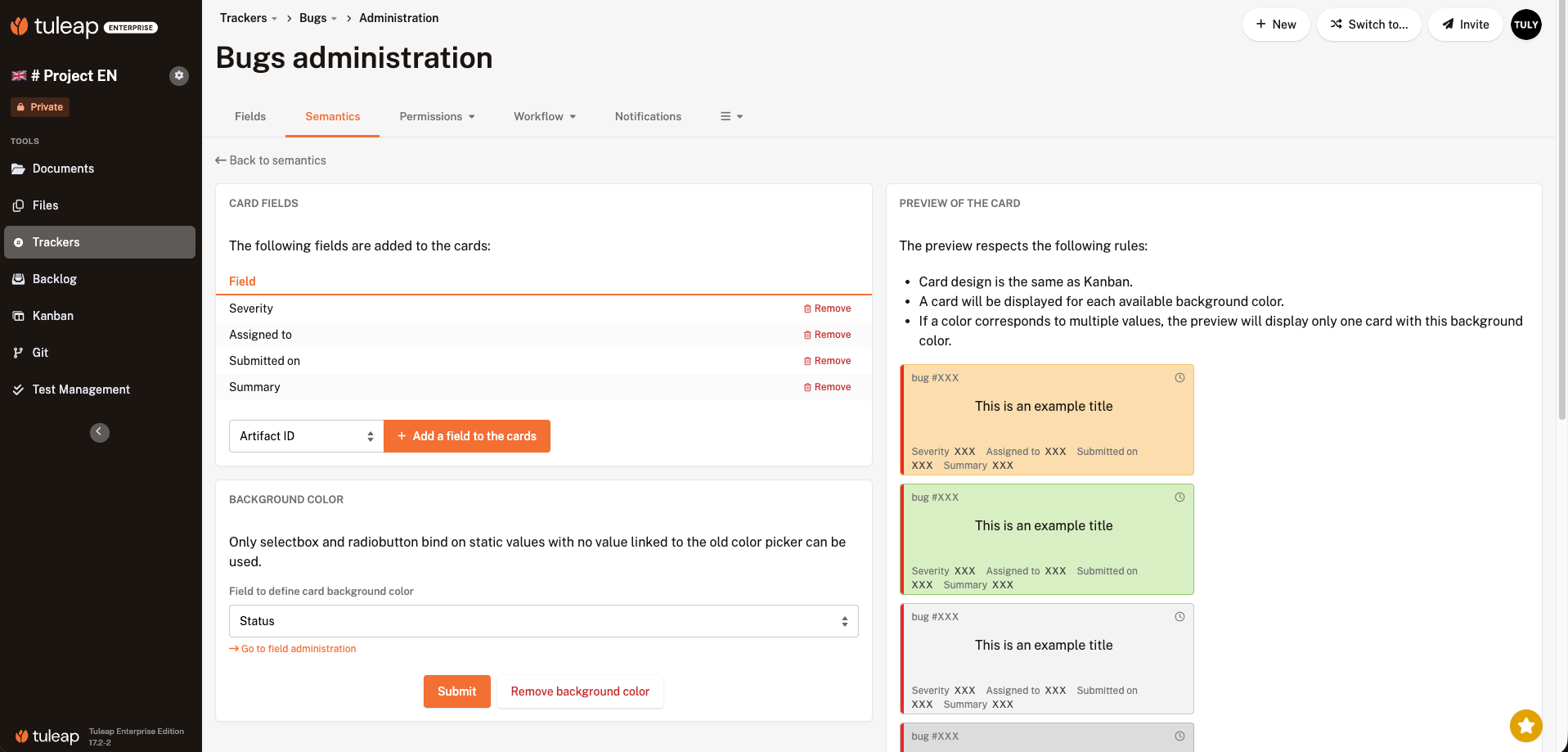Click Back to semantics link

click(271, 160)
